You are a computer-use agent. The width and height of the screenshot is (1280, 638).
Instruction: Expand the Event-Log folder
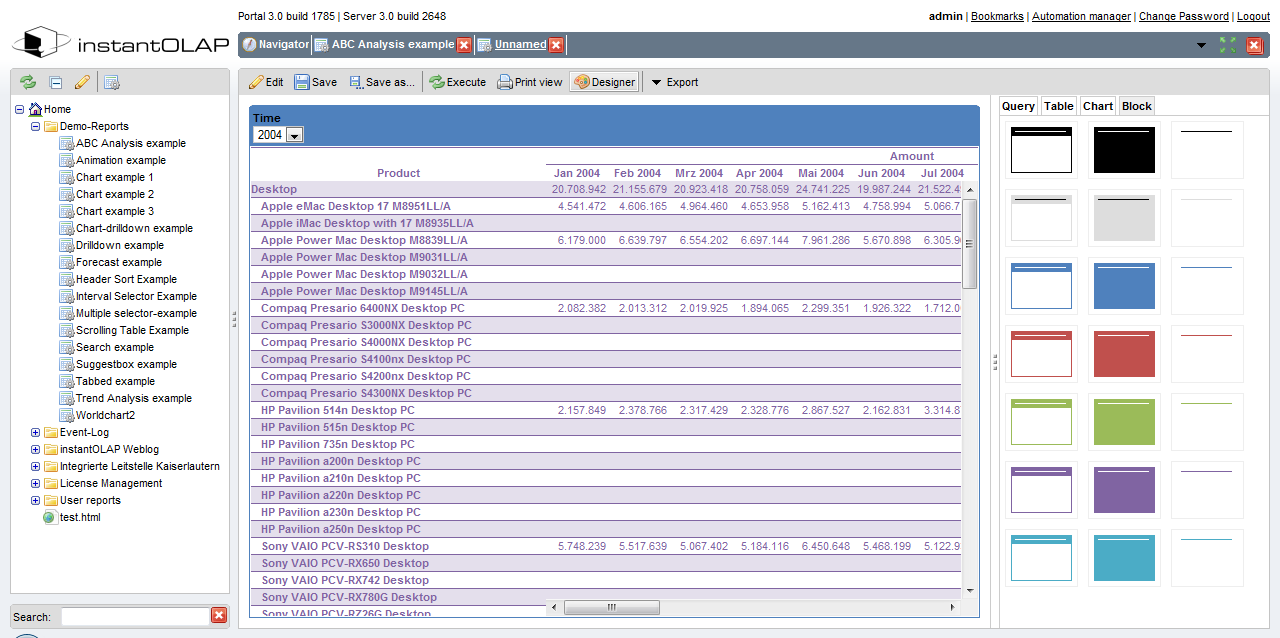(x=36, y=432)
